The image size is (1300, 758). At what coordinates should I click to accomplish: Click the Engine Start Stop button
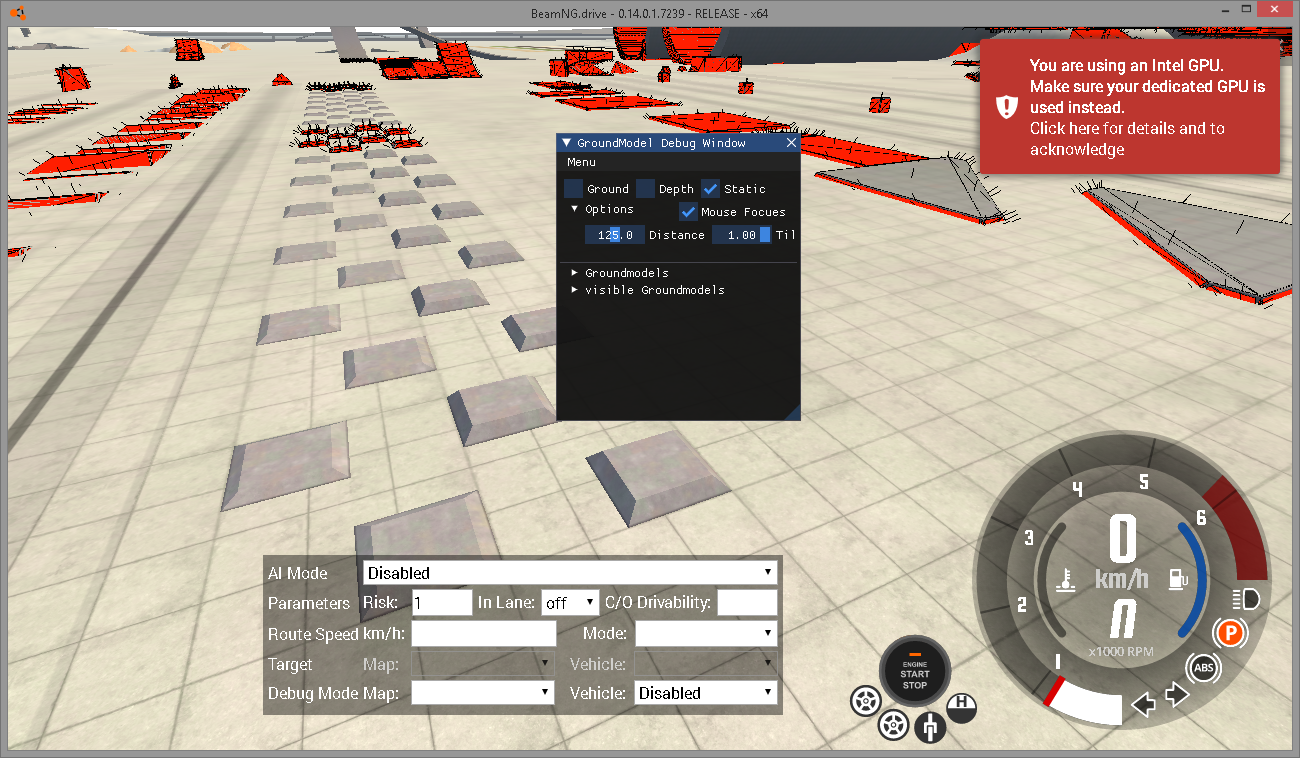click(x=914, y=672)
